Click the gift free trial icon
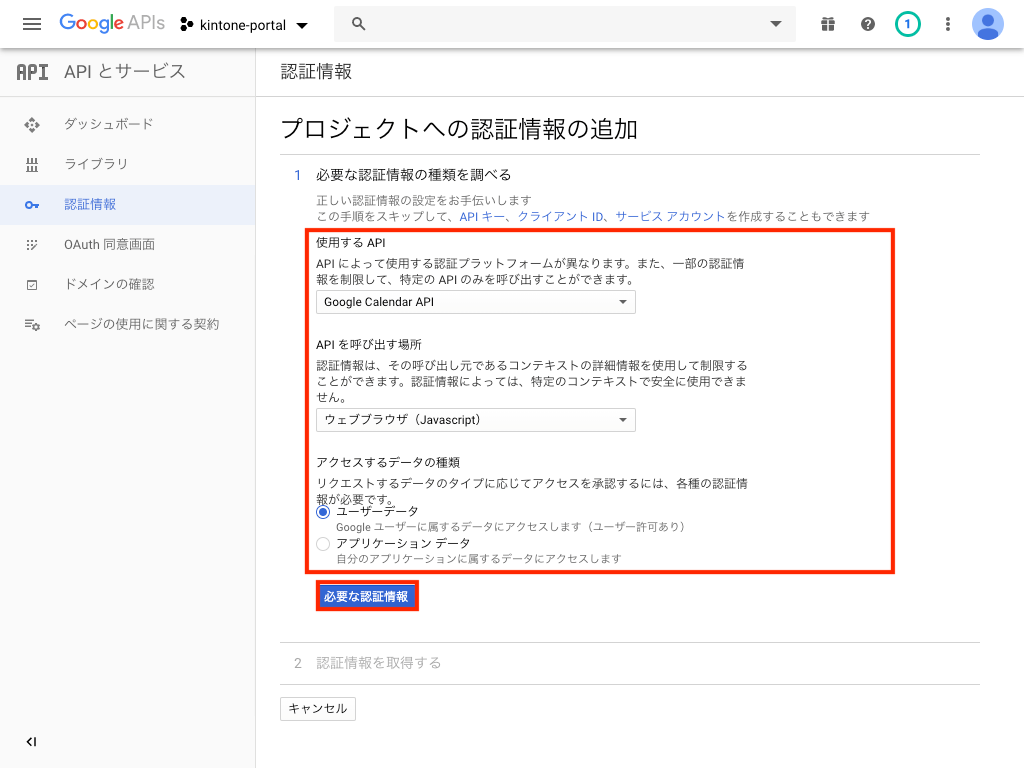1024x768 pixels. [x=827, y=24]
